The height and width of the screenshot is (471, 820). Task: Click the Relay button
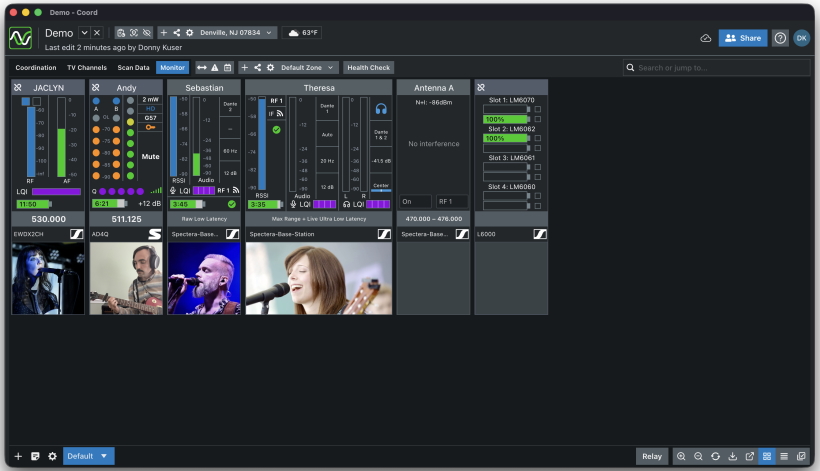[x=652, y=456]
